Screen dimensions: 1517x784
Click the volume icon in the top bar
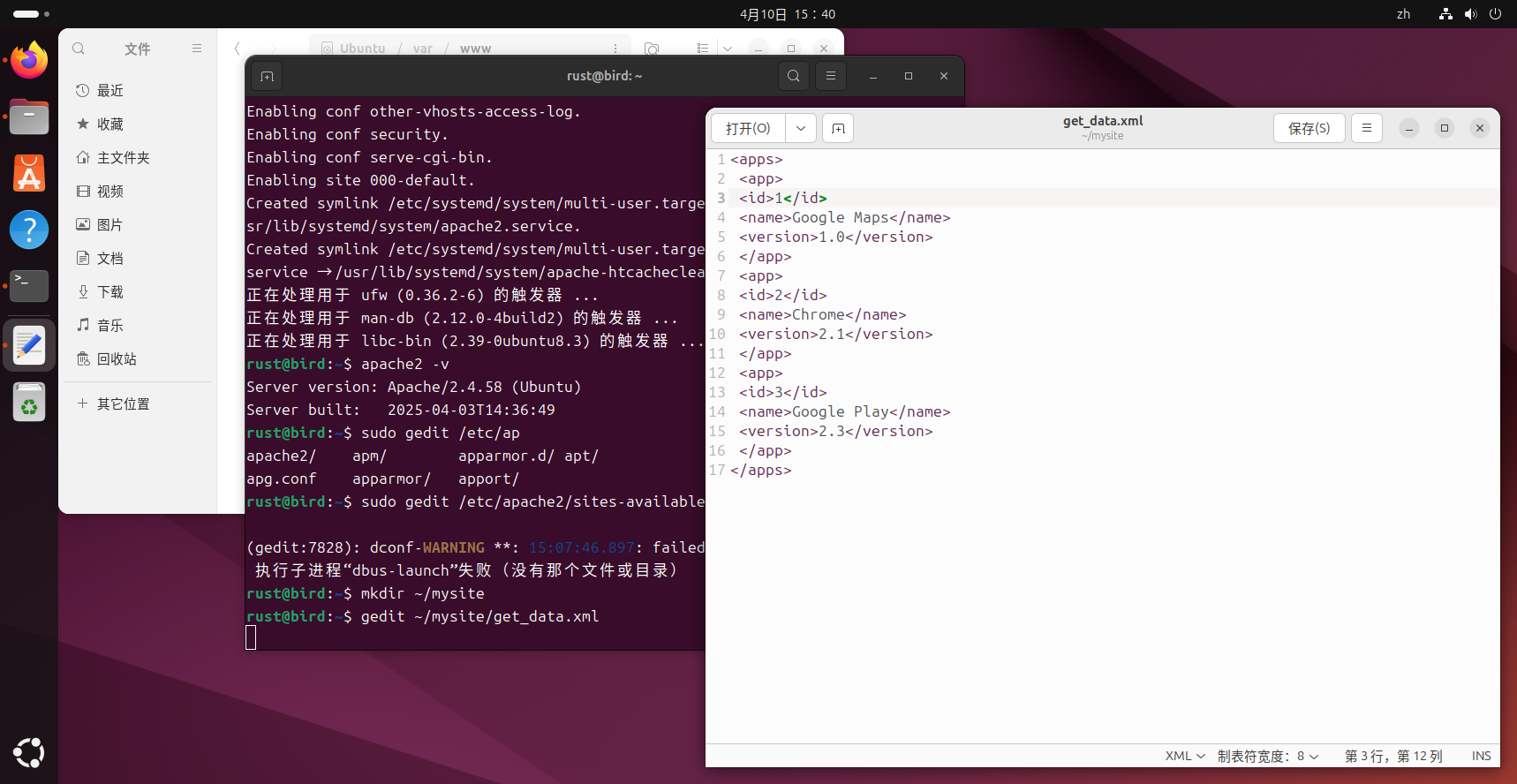click(x=1470, y=14)
